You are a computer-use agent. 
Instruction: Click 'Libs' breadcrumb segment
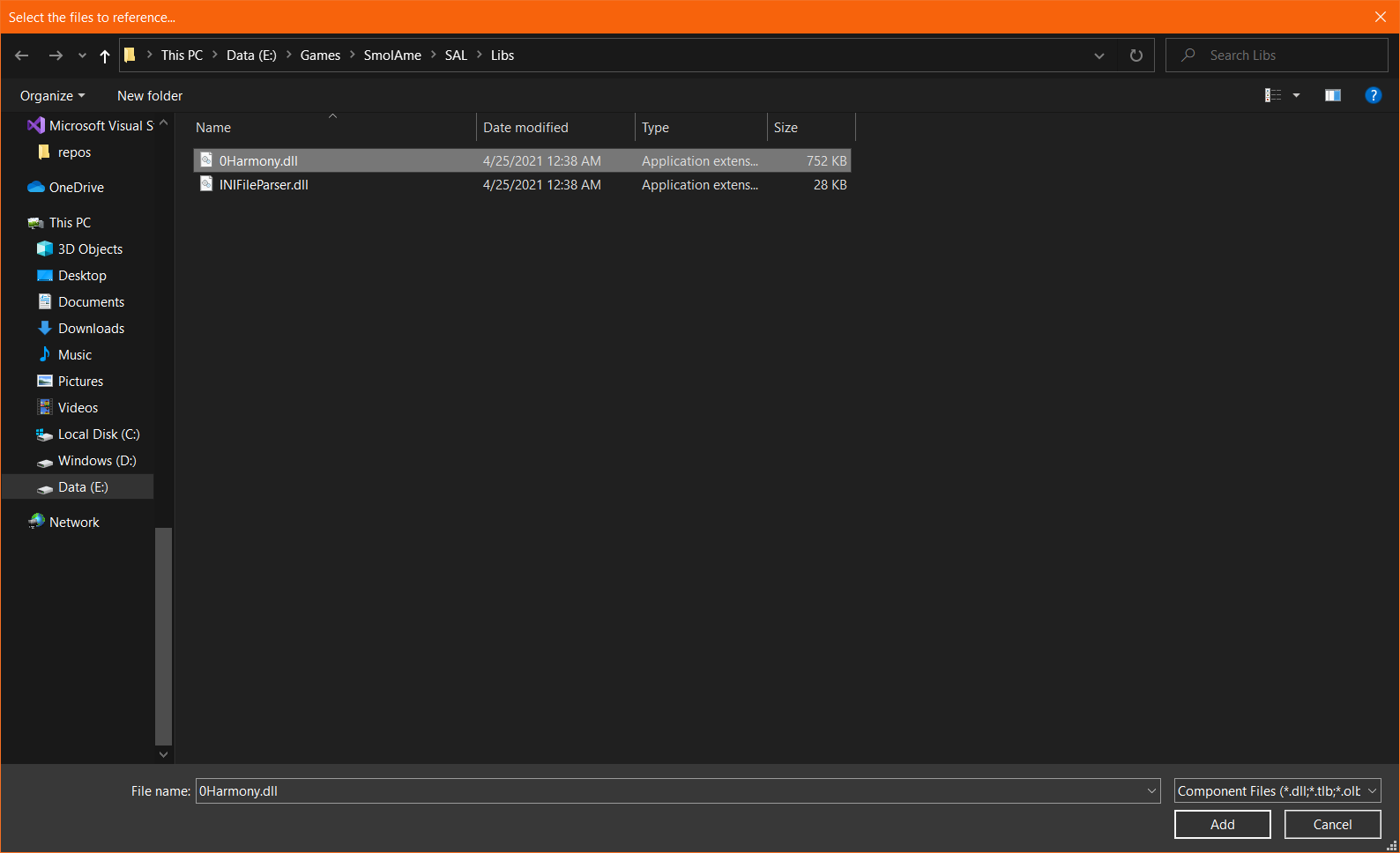point(503,55)
